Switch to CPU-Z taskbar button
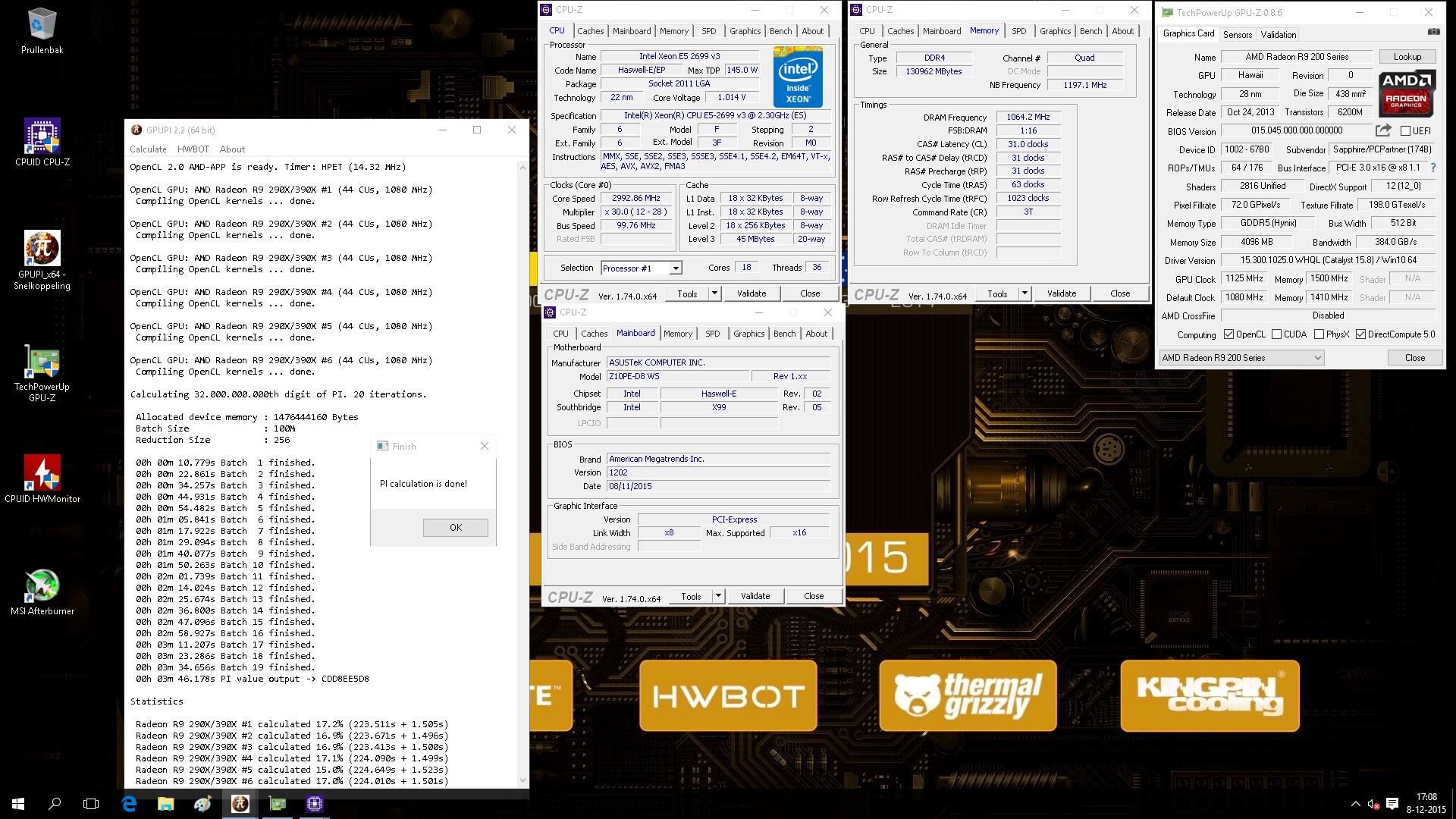The image size is (1456, 819). pos(315,804)
